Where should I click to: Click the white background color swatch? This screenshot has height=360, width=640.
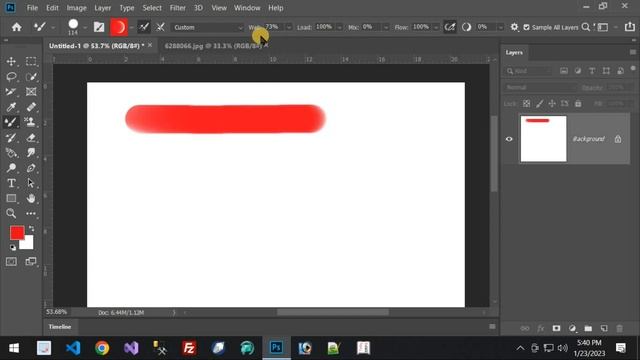28,244
